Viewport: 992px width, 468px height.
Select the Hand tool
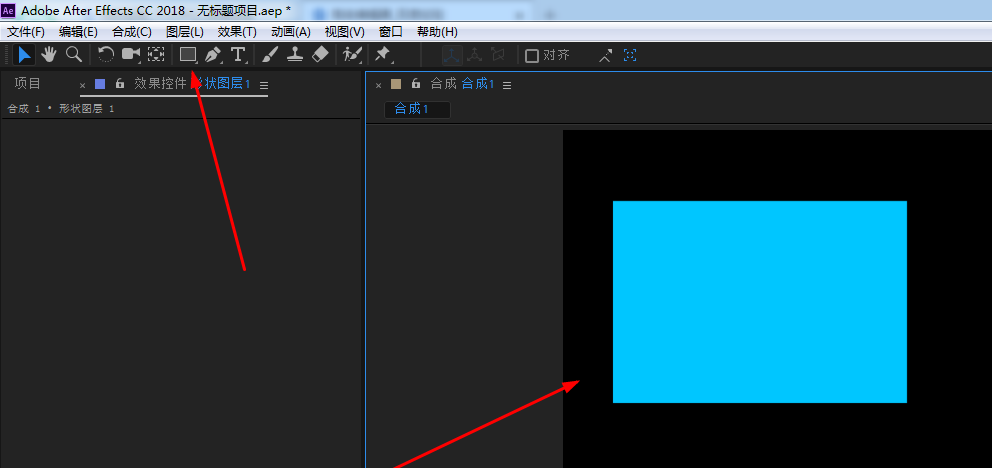tap(48, 55)
